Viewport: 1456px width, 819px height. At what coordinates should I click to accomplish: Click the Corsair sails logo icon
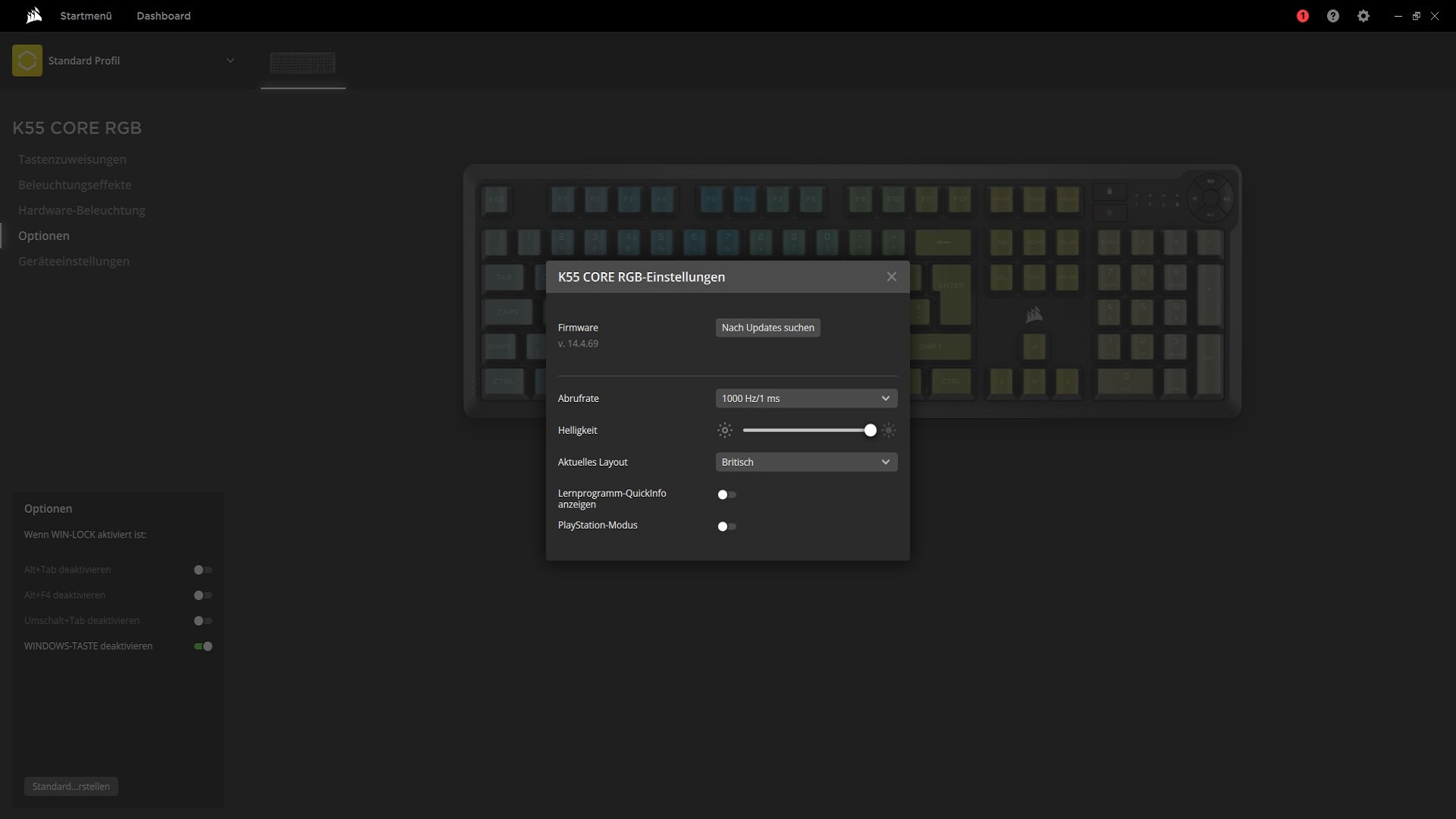click(33, 16)
